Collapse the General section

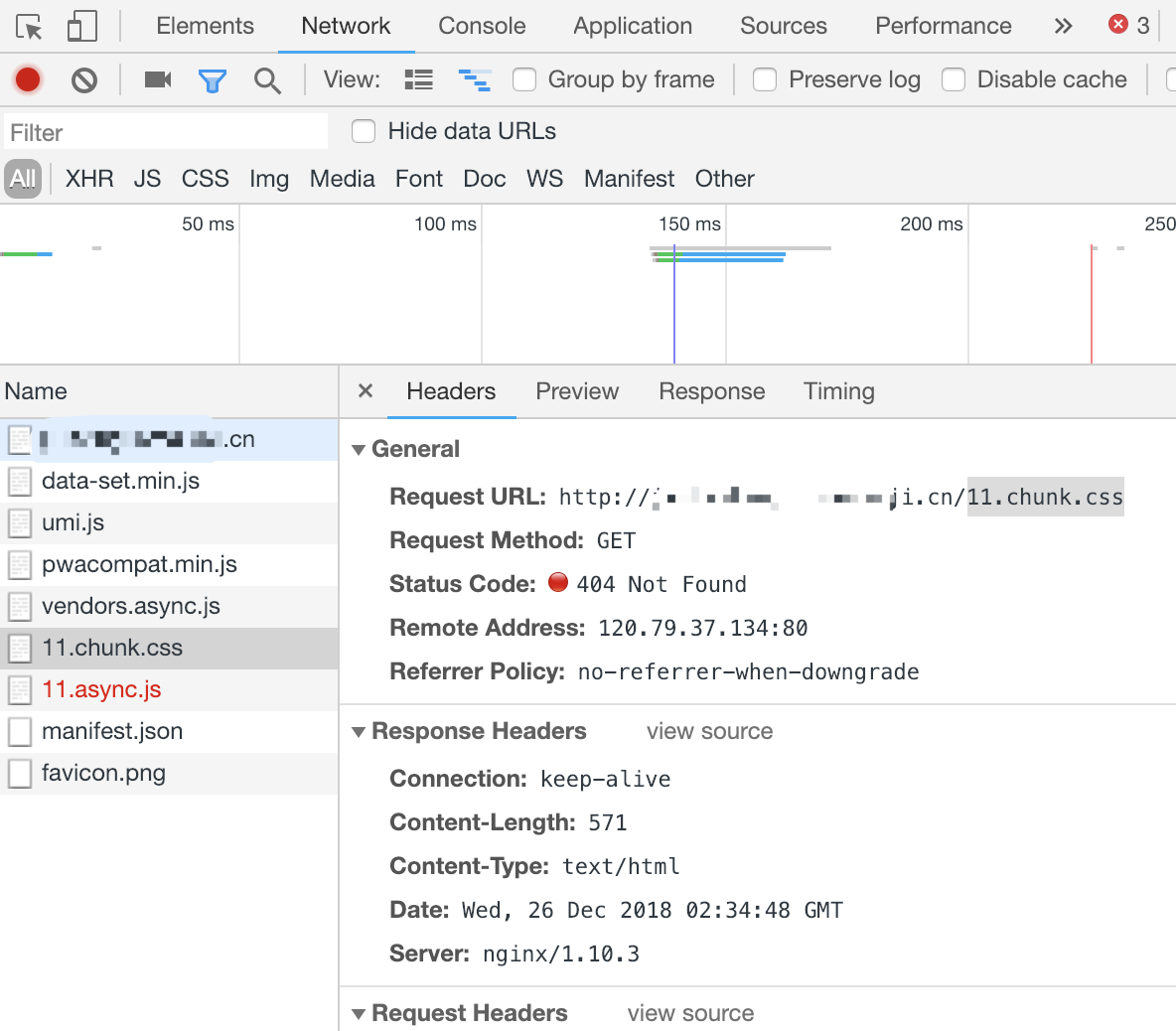(x=359, y=448)
